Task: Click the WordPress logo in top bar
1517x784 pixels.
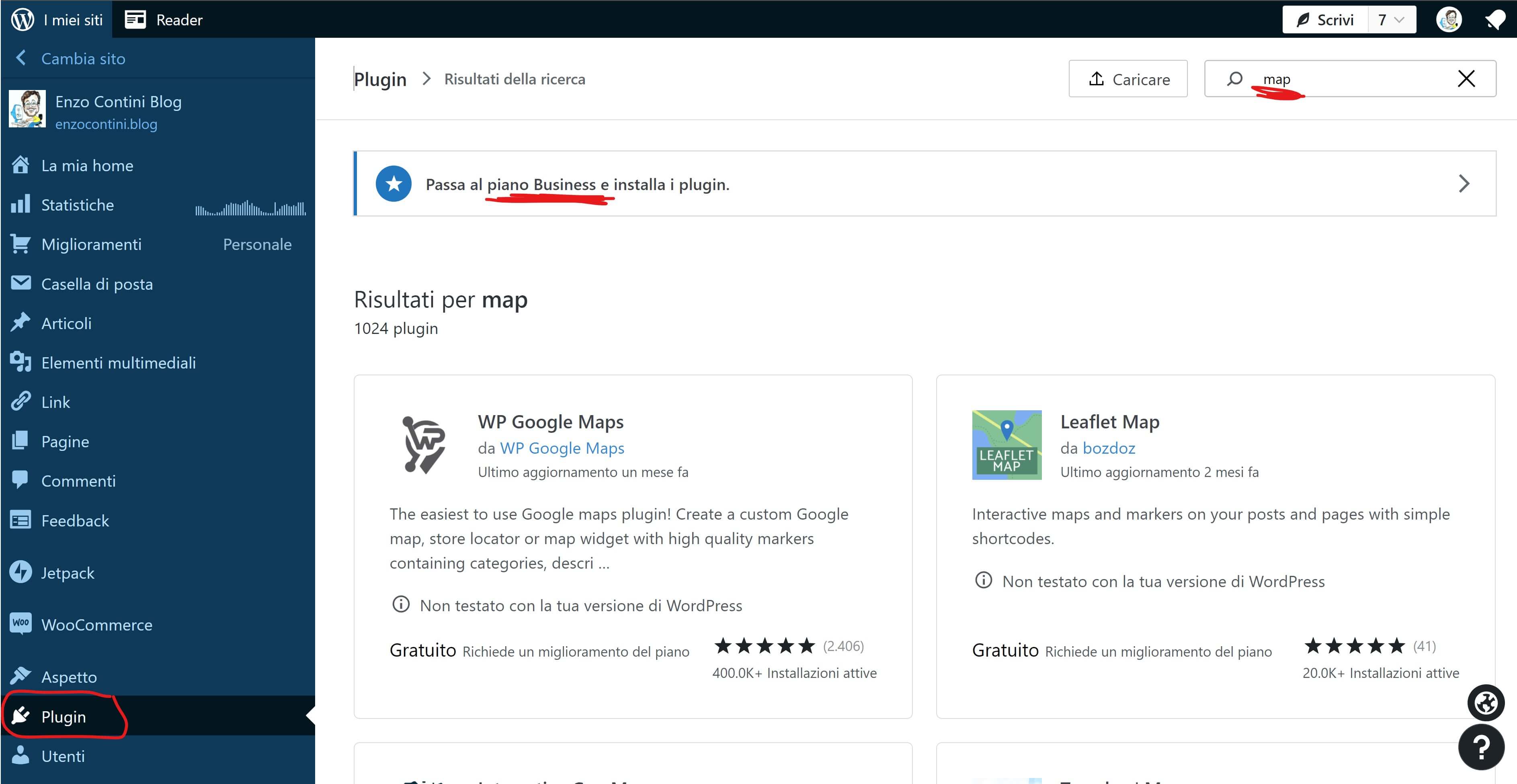Action: point(23,19)
